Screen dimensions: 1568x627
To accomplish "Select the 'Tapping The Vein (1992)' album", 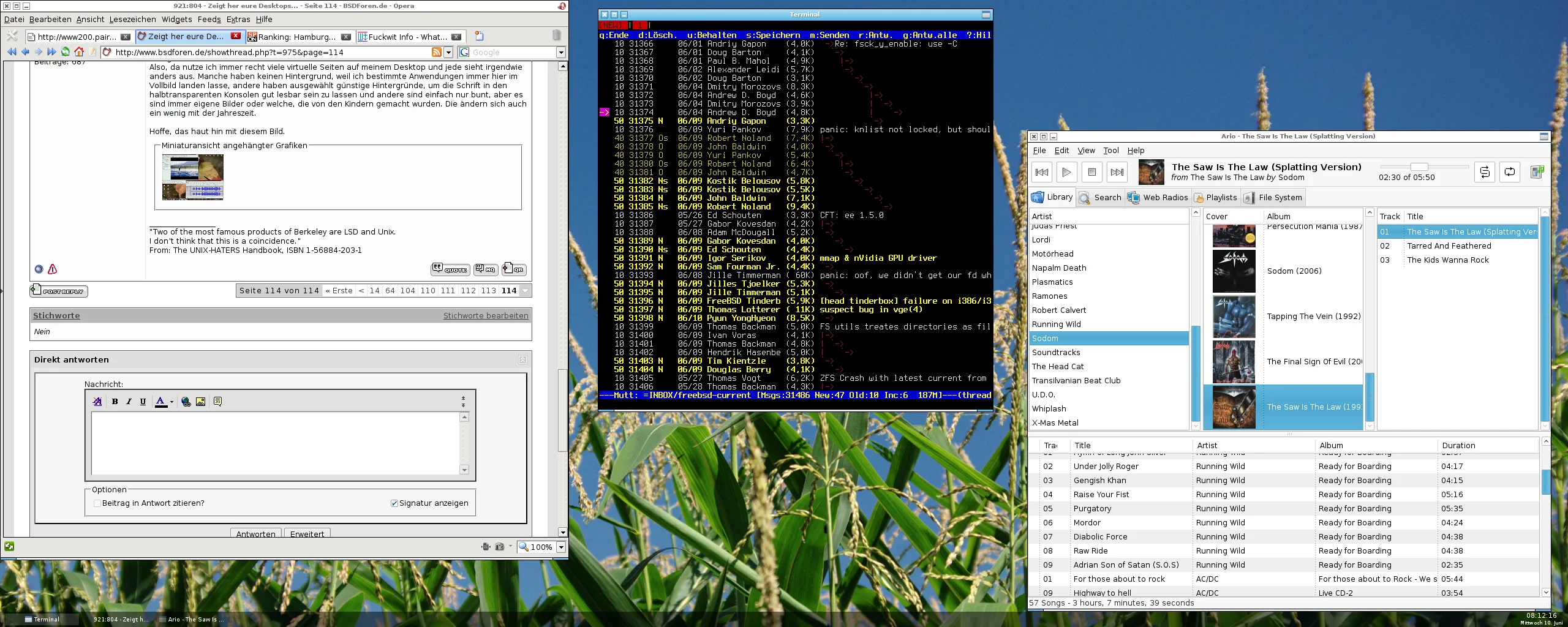I will tap(1283, 317).
